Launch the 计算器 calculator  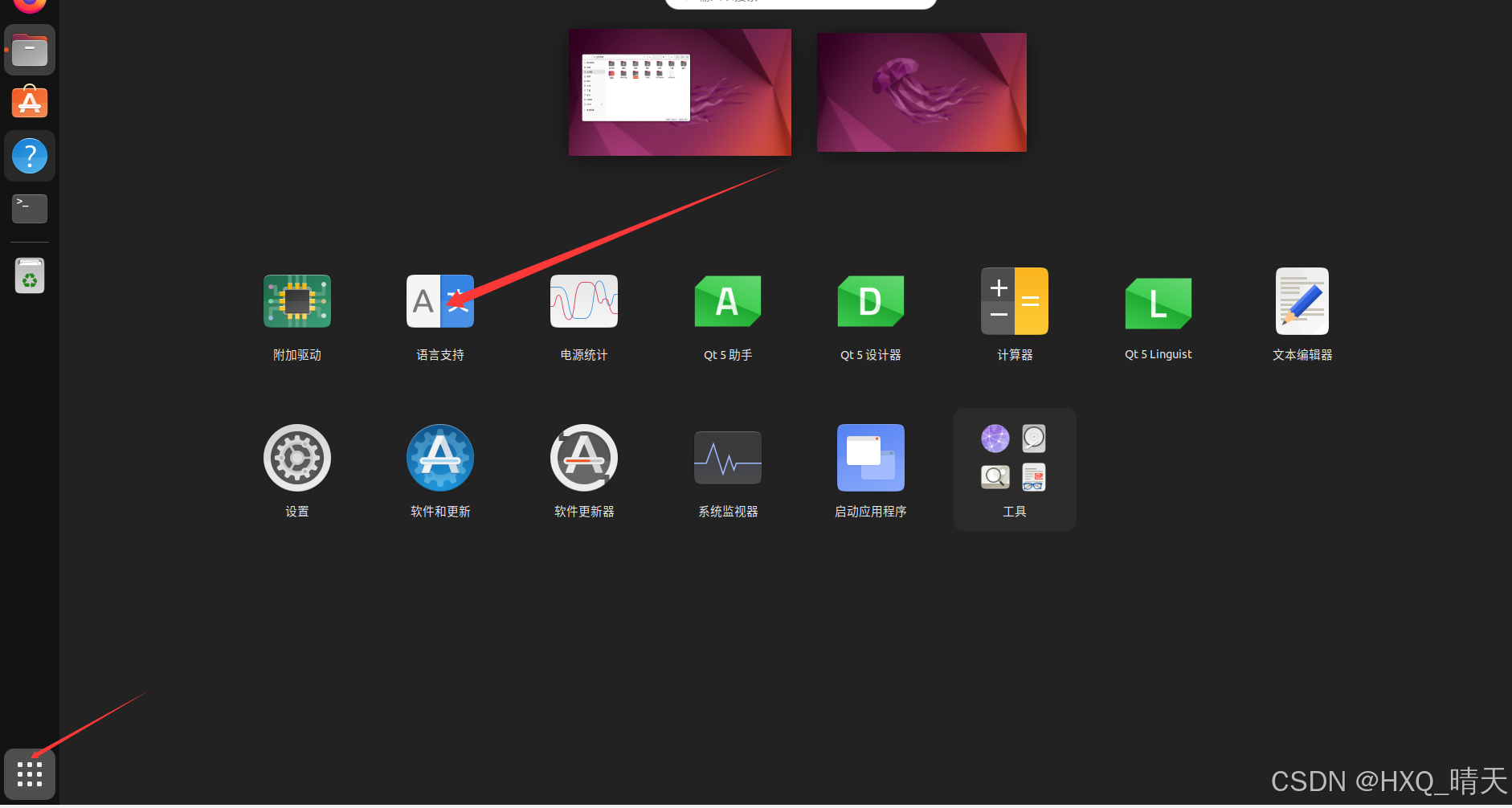[1015, 301]
